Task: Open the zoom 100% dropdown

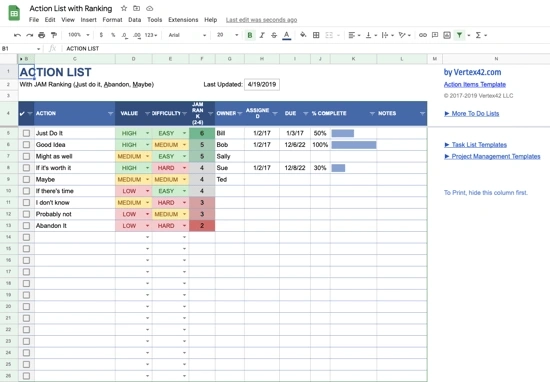Action: [79, 35]
